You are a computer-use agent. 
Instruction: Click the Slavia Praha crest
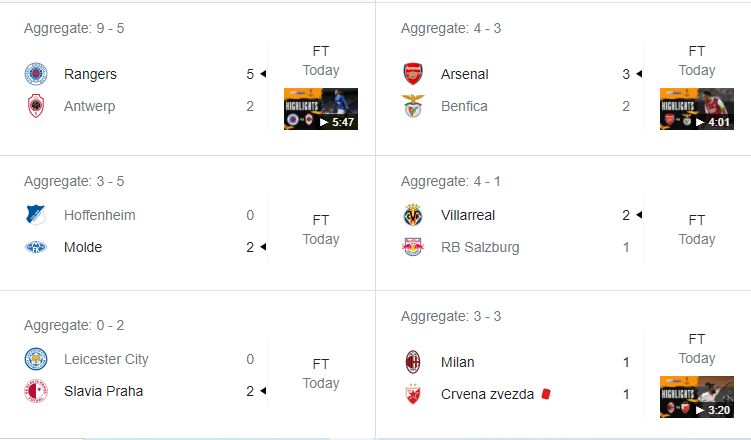(x=36, y=391)
